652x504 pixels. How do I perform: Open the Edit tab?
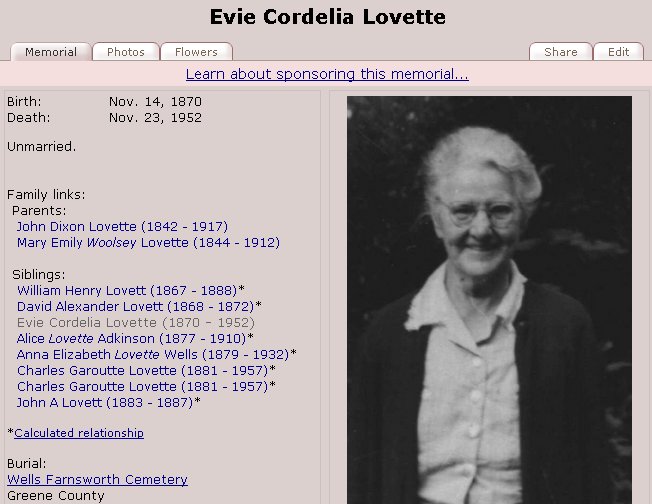pos(618,52)
